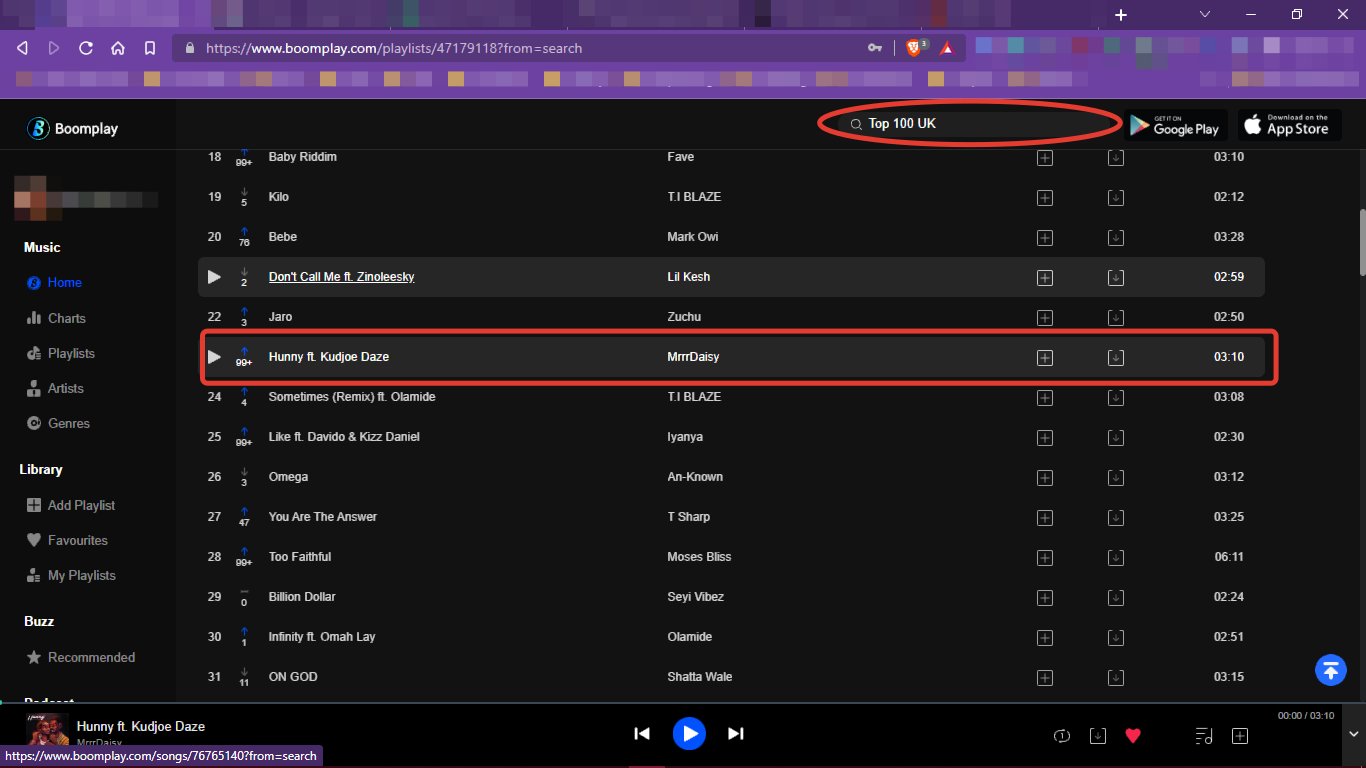This screenshot has width=1366, height=768.
Task: Open Charts in the sidebar
Action: [x=66, y=318]
